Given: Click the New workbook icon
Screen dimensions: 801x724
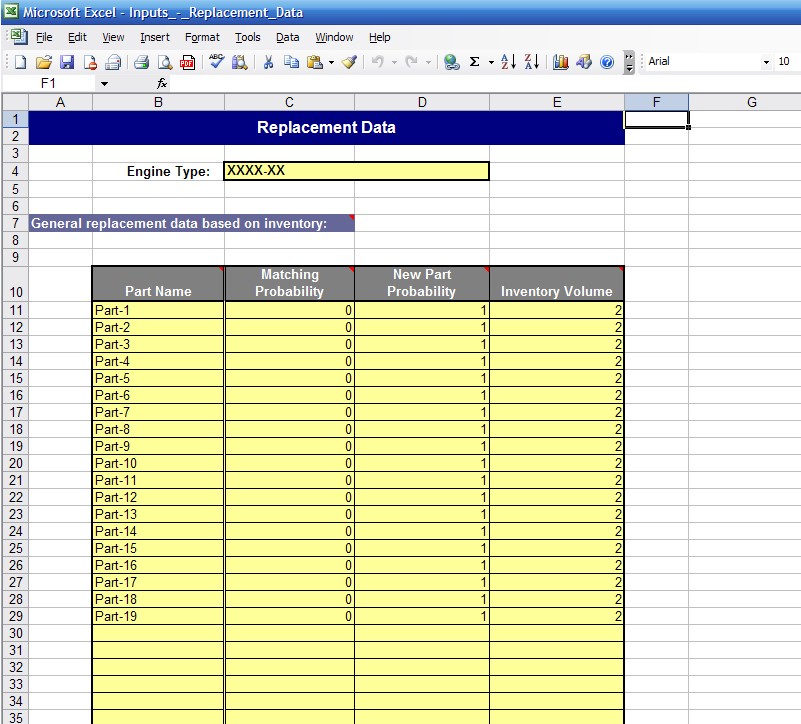Looking at the screenshot, I should pyautogui.click(x=20, y=62).
